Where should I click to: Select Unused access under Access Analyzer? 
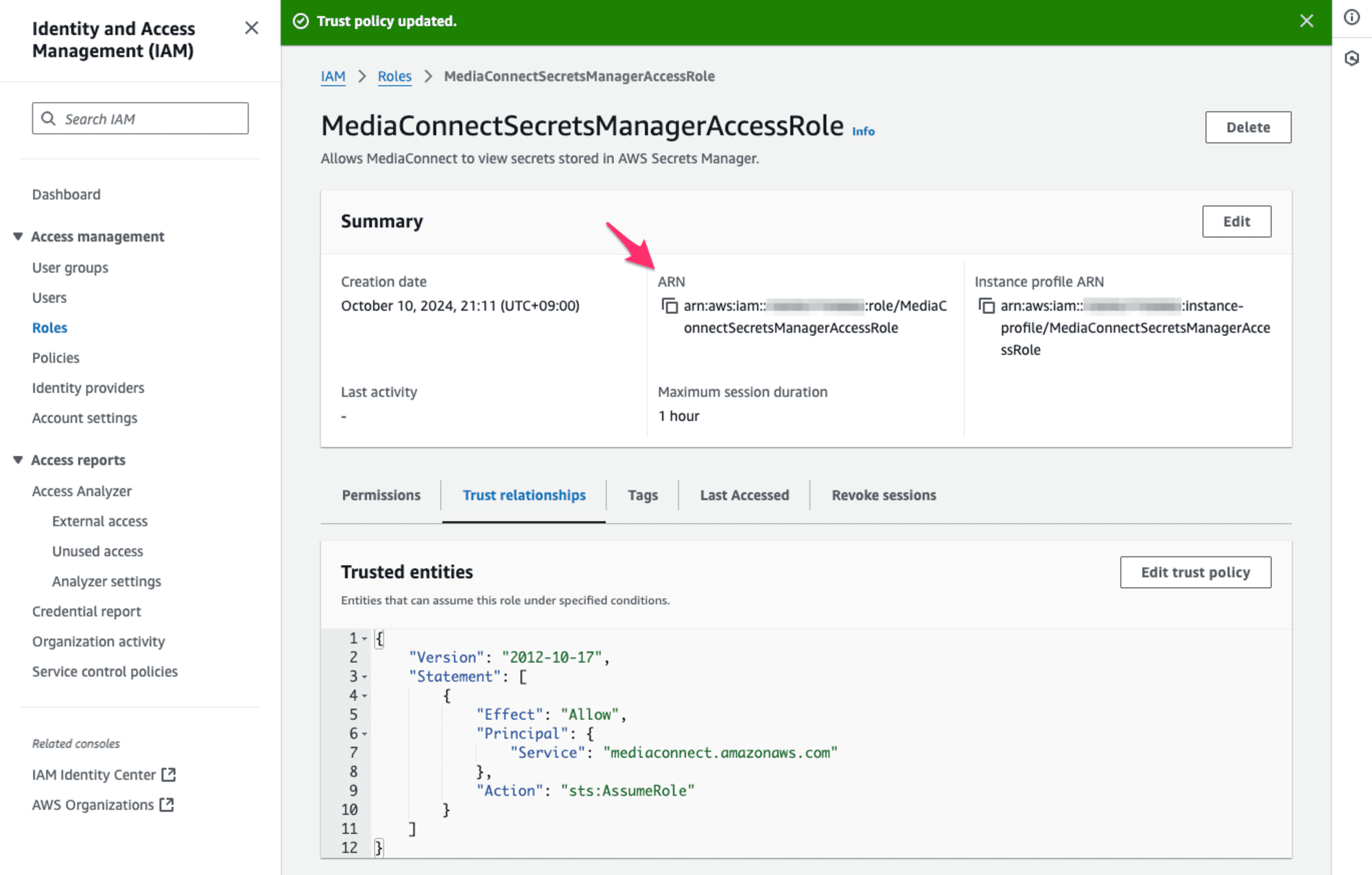pyautogui.click(x=98, y=550)
